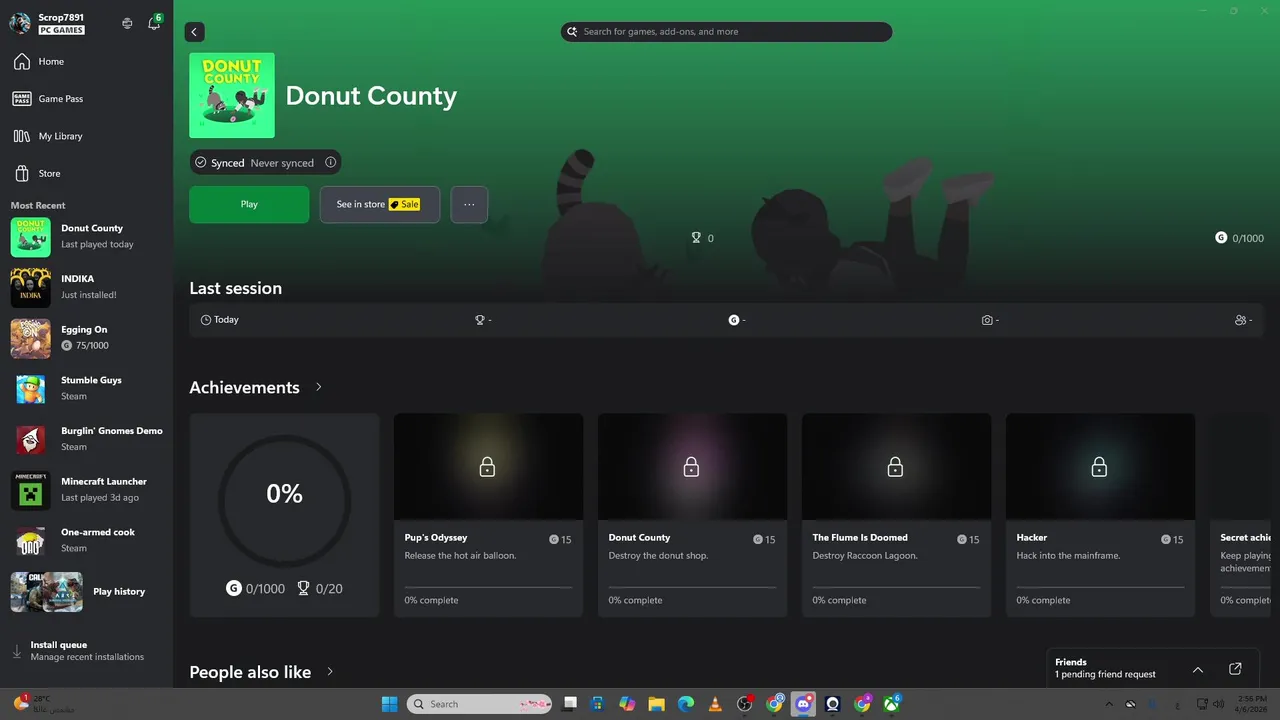Open Play history
The height and width of the screenshot is (720, 1280).
(x=86, y=592)
